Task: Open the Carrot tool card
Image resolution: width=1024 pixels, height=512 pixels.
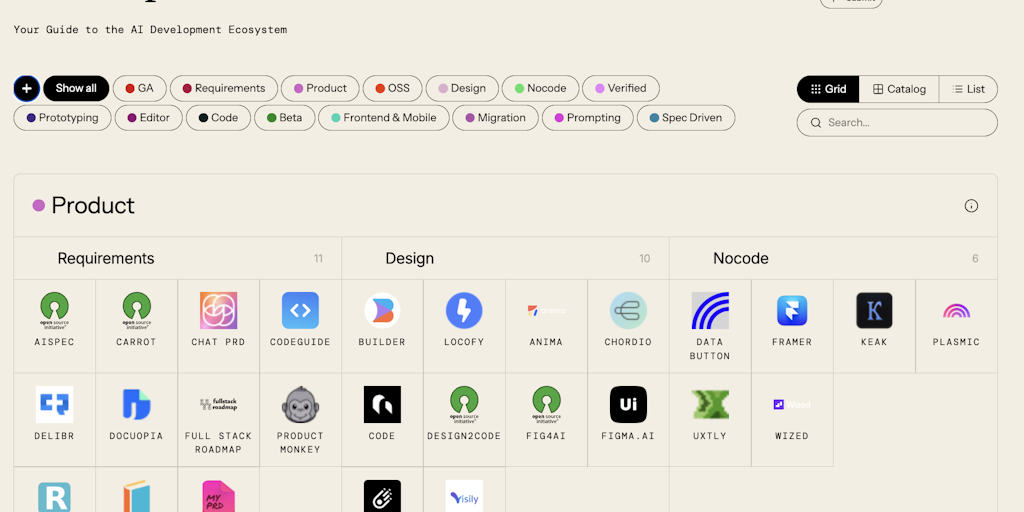Action: 136,327
